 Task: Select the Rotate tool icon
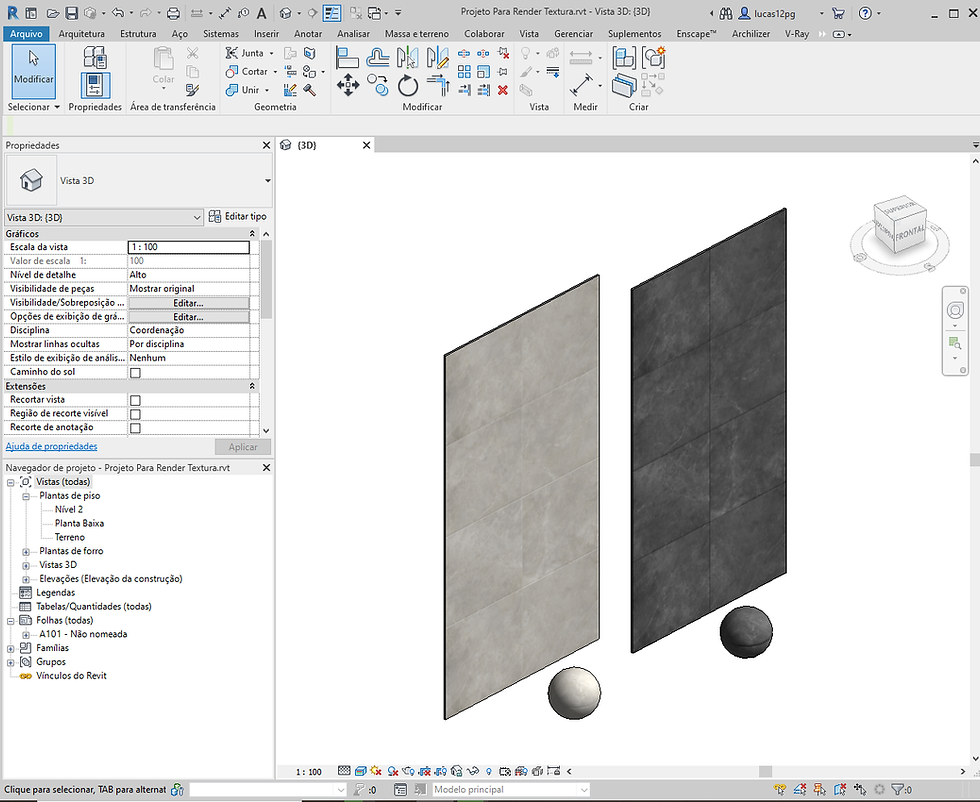pyautogui.click(x=408, y=85)
